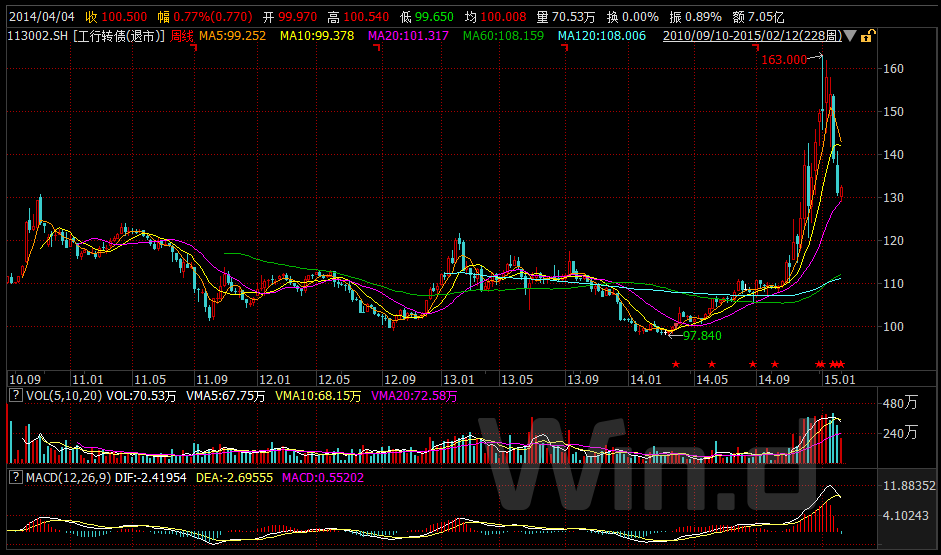941x555 pixels.
Task: Click the DEA:-2.69555 value
Action: (x=235, y=478)
